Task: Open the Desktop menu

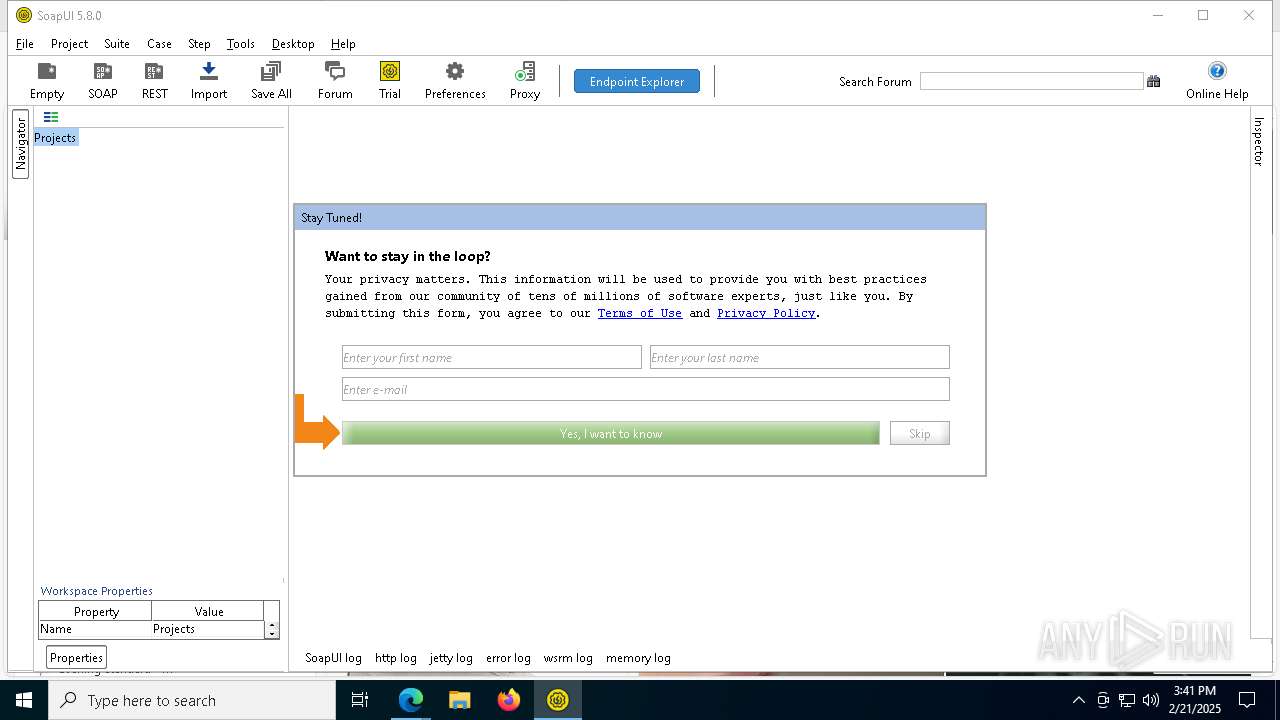Action: [x=293, y=44]
